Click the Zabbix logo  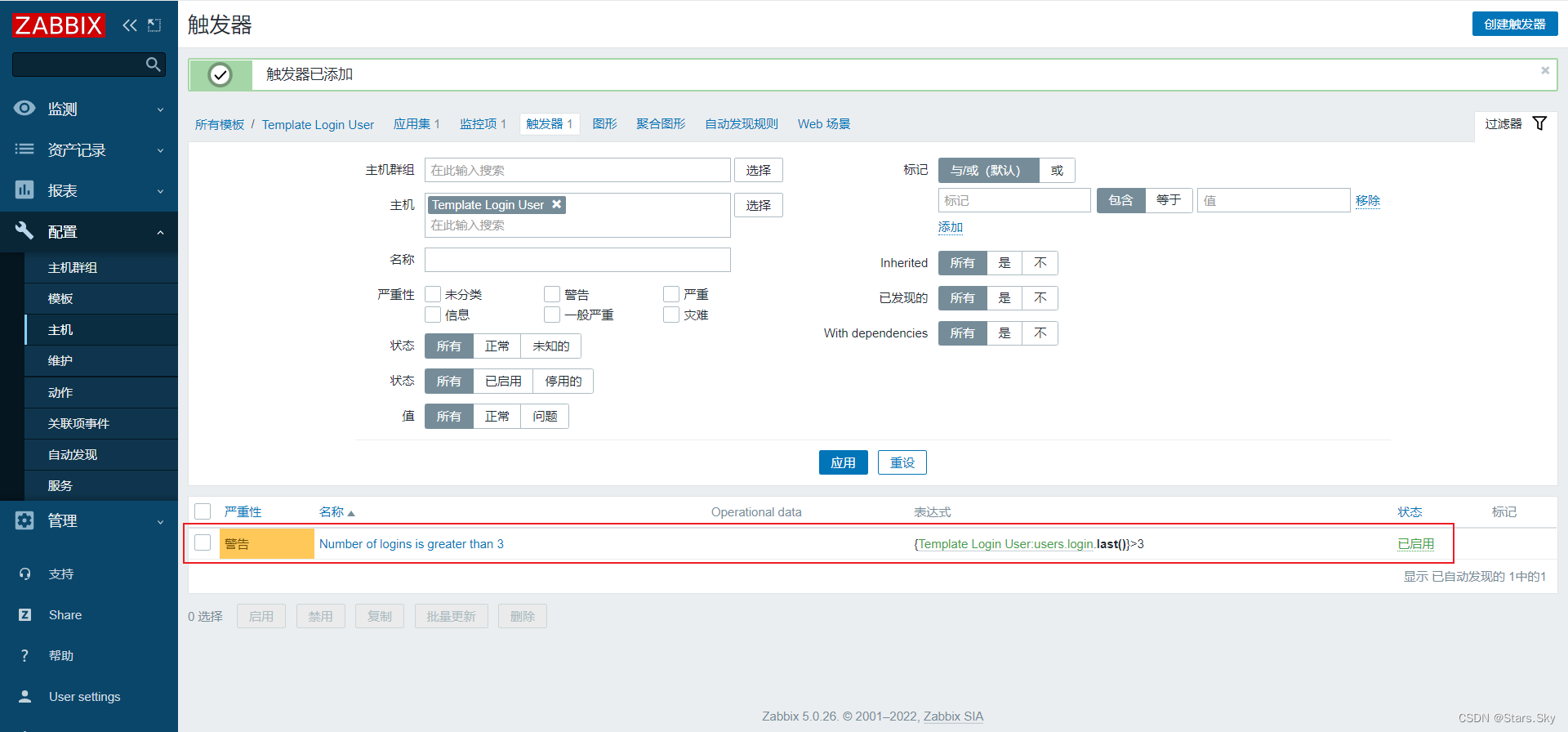pos(59,25)
